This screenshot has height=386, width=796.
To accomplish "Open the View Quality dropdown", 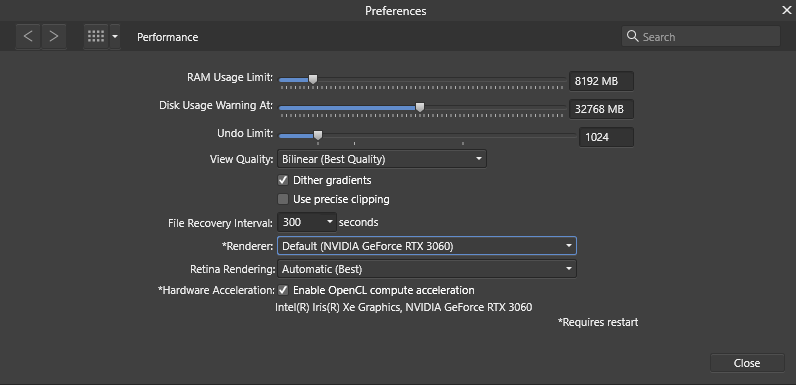I will [382, 159].
